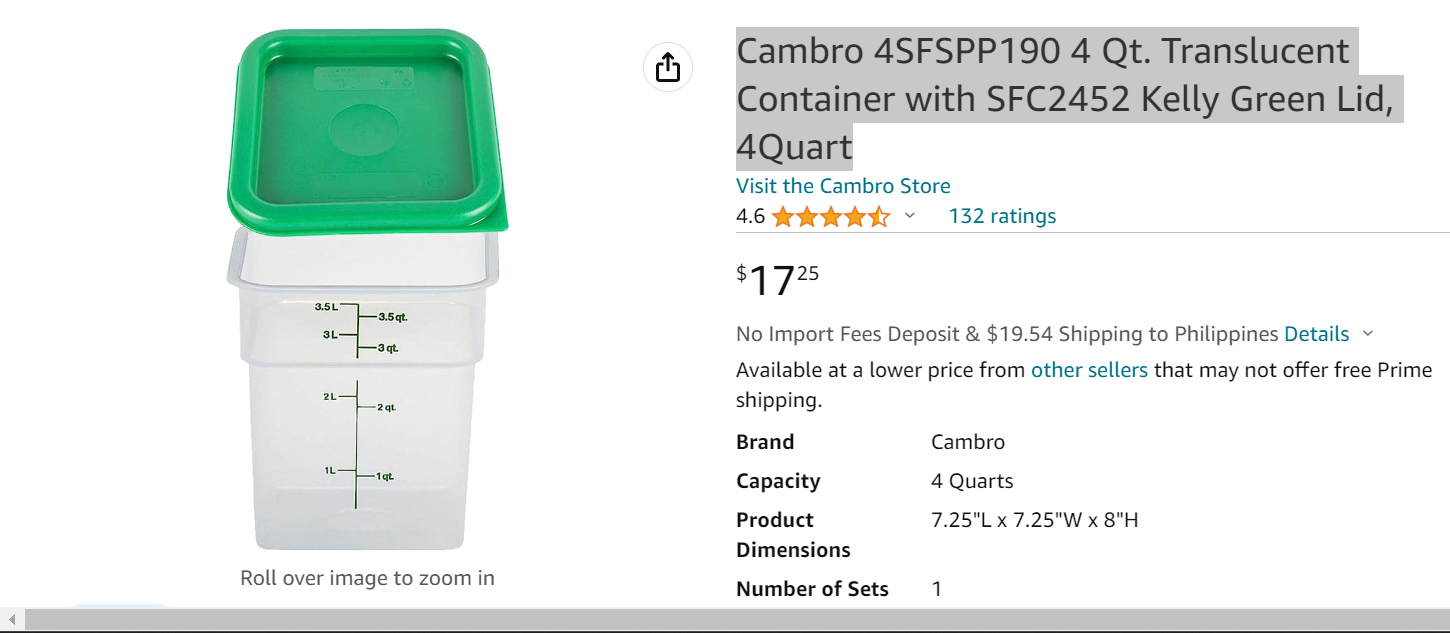Visit the Cambro Store link
Screen dimensions: 1450x633
[843, 186]
